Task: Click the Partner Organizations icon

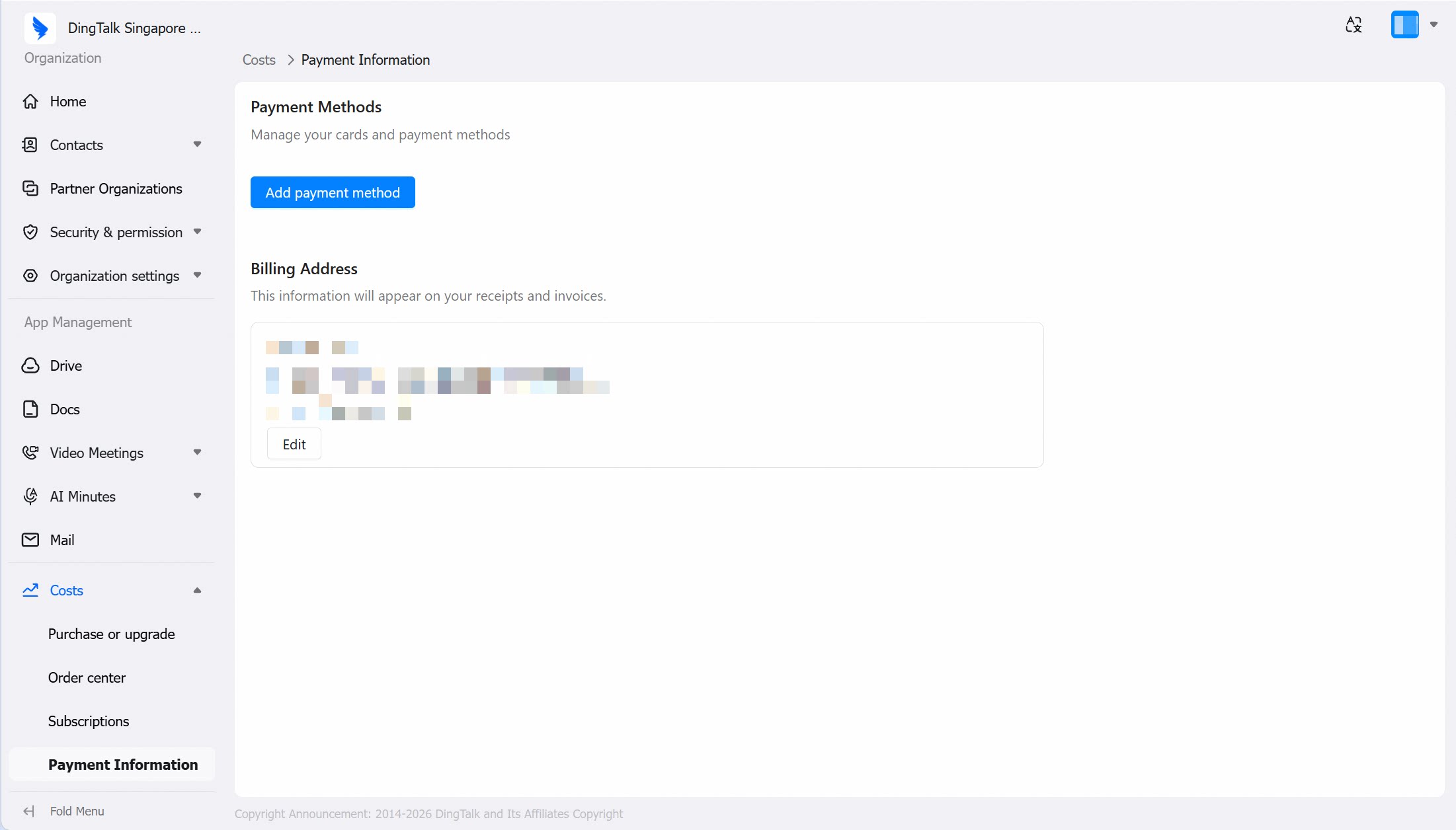Action: 30,189
